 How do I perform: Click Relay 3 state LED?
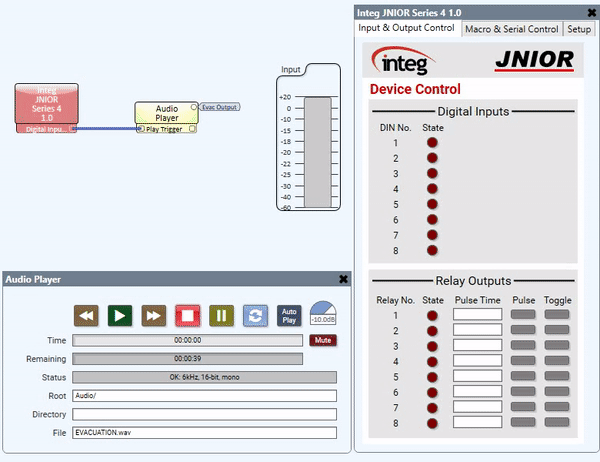[x=432, y=346]
